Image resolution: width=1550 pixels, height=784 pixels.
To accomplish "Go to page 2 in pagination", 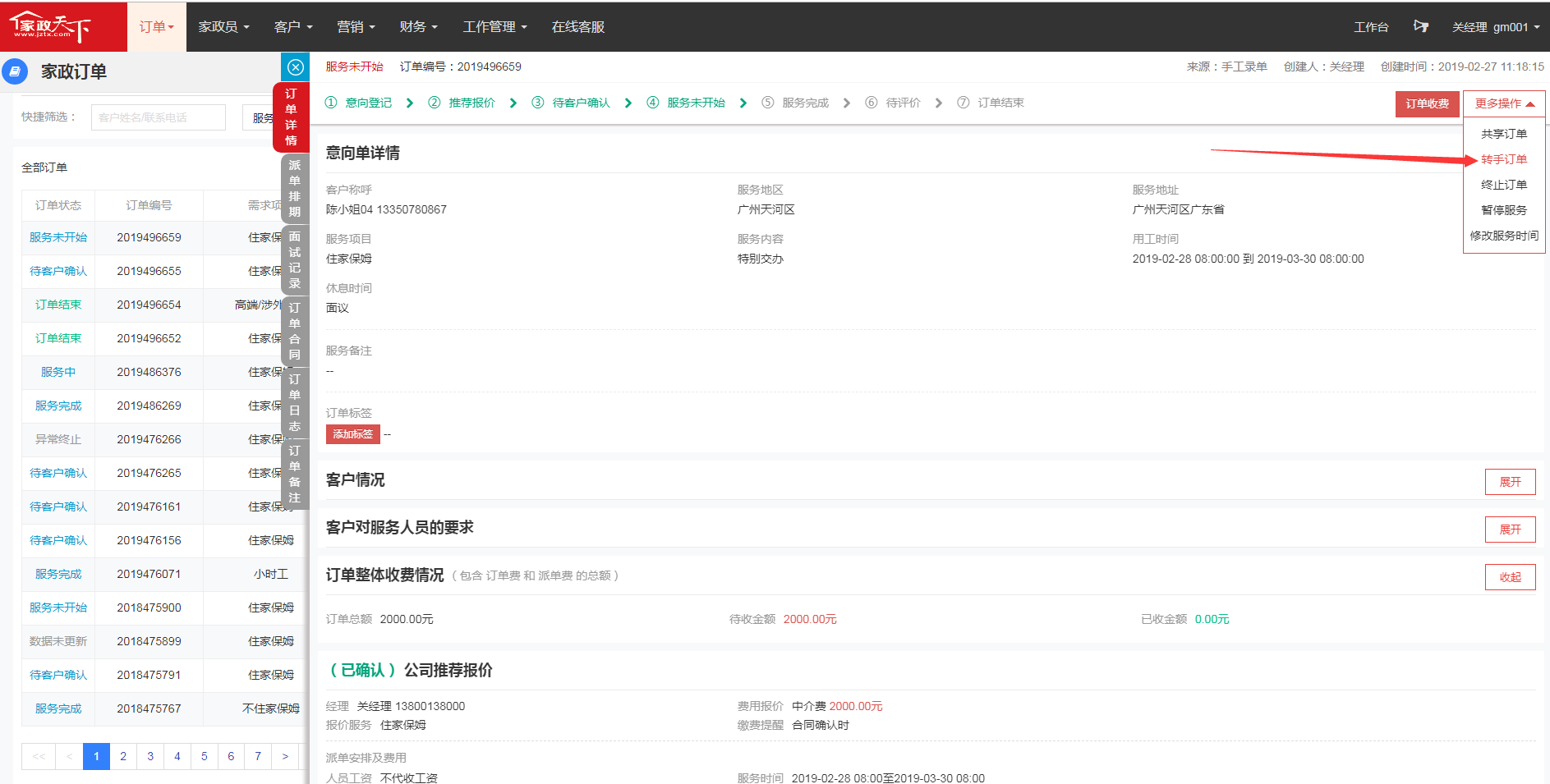I will (123, 756).
